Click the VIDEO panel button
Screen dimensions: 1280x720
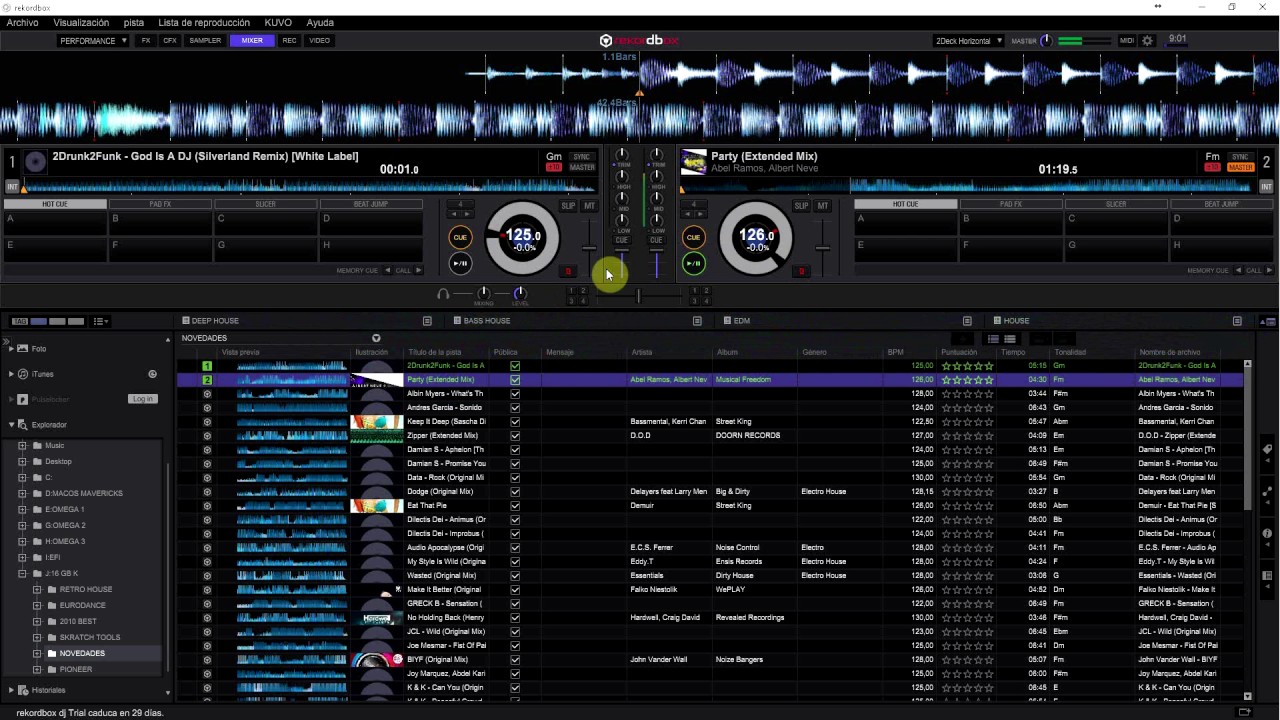319,41
